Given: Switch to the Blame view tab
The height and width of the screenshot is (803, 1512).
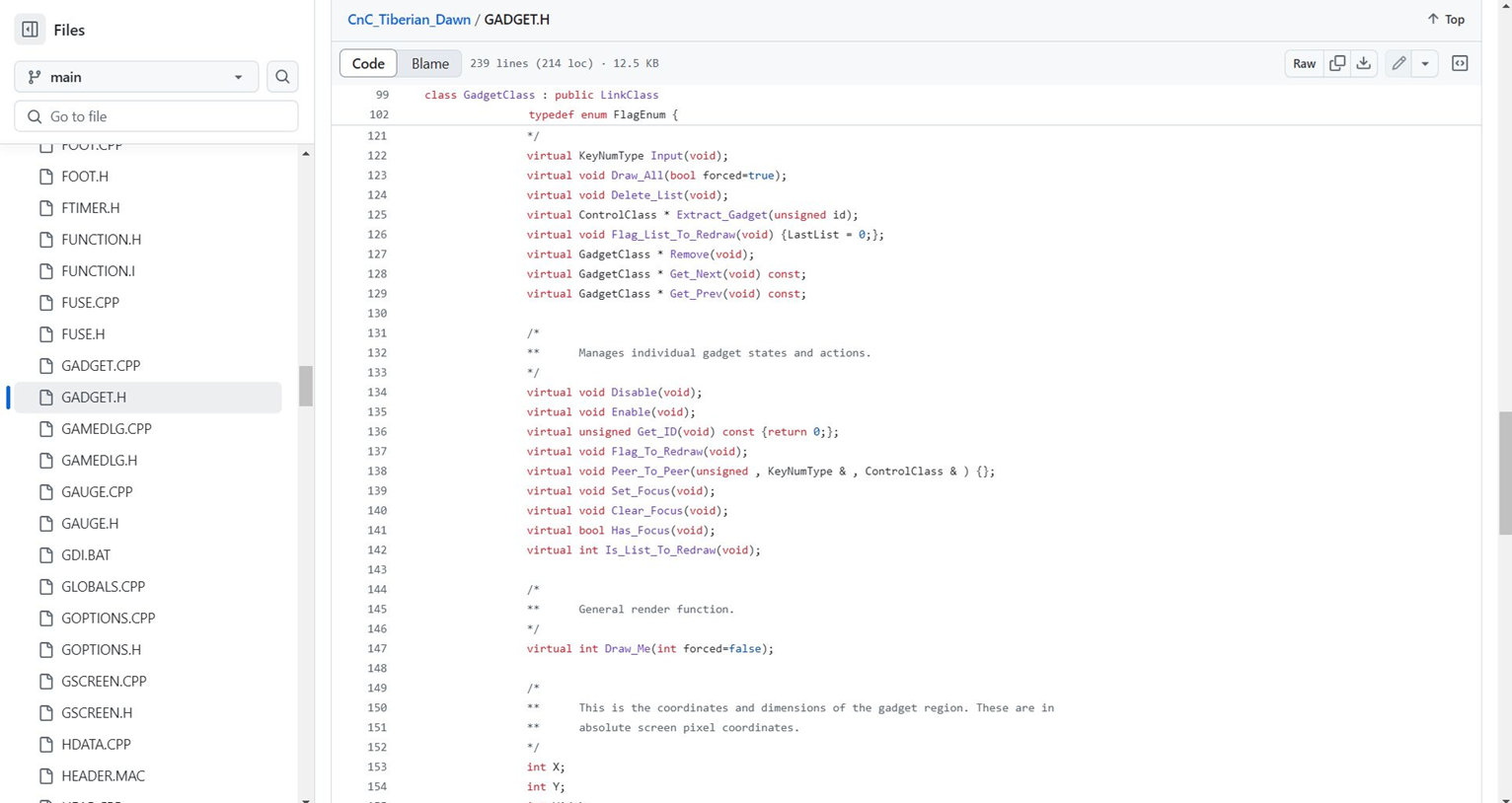Looking at the screenshot, I should pos(429,63).
